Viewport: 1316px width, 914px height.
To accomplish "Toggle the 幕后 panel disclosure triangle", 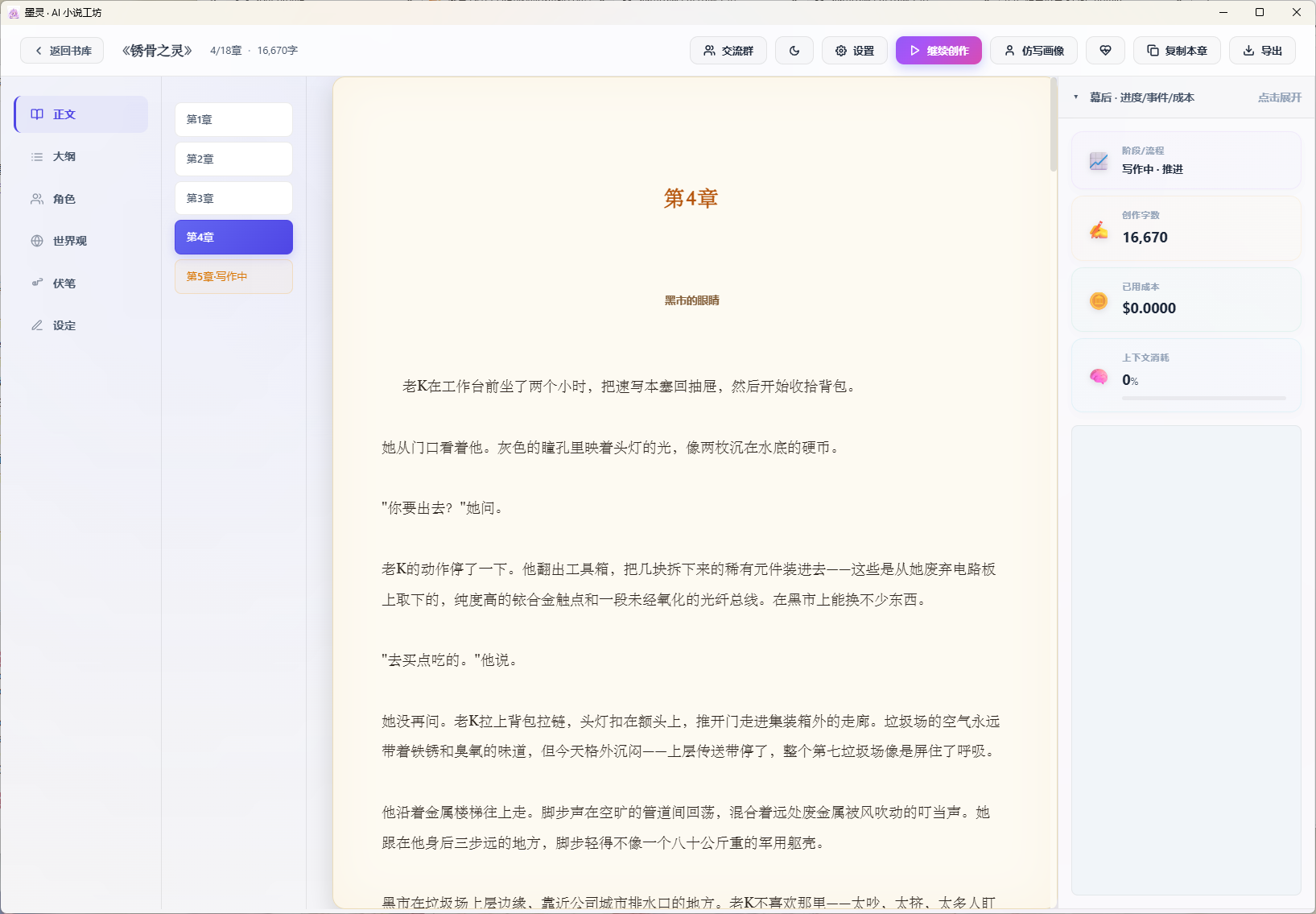I will tap(1076, 97).
